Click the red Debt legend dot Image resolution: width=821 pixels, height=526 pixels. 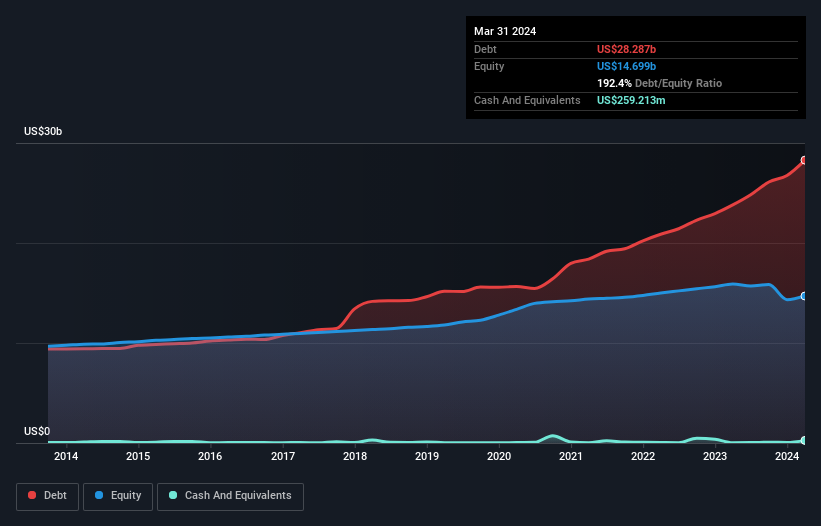pos(32,495)
